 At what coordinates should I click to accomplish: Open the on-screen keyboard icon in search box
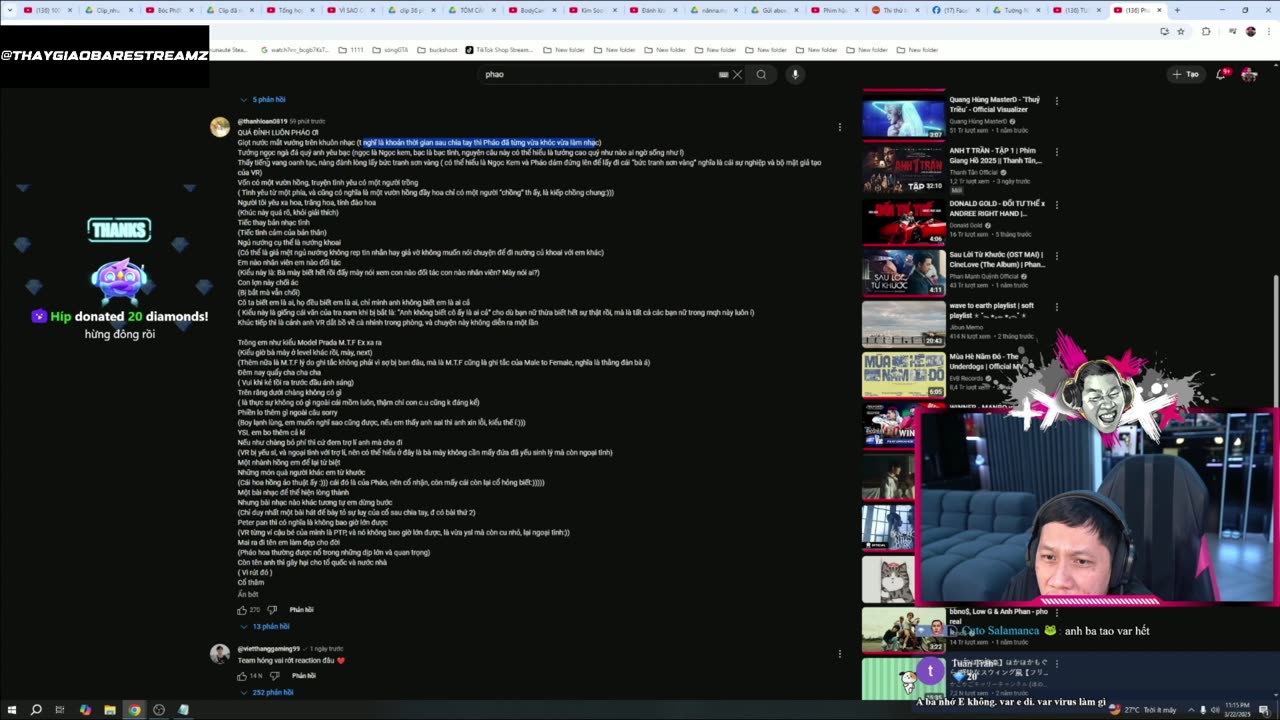pyautogui.click(x=723, y=74)
